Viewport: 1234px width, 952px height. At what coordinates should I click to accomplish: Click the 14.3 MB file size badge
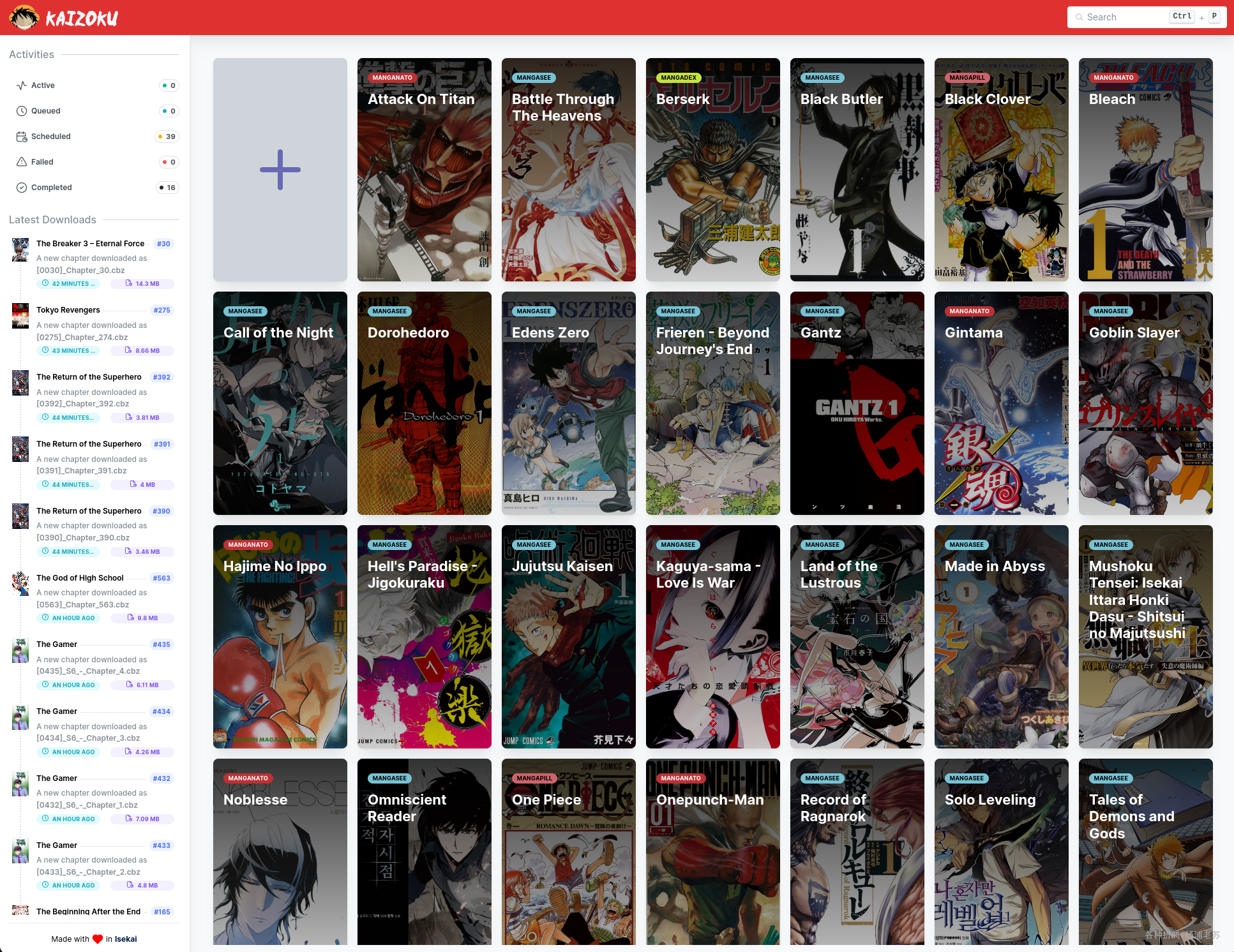[x=142, y=284]
